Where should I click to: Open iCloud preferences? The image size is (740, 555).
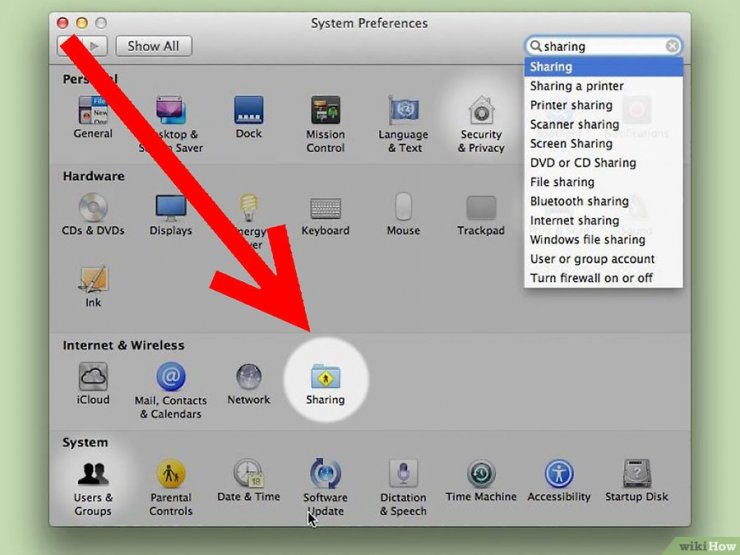(x=93, y=377)
